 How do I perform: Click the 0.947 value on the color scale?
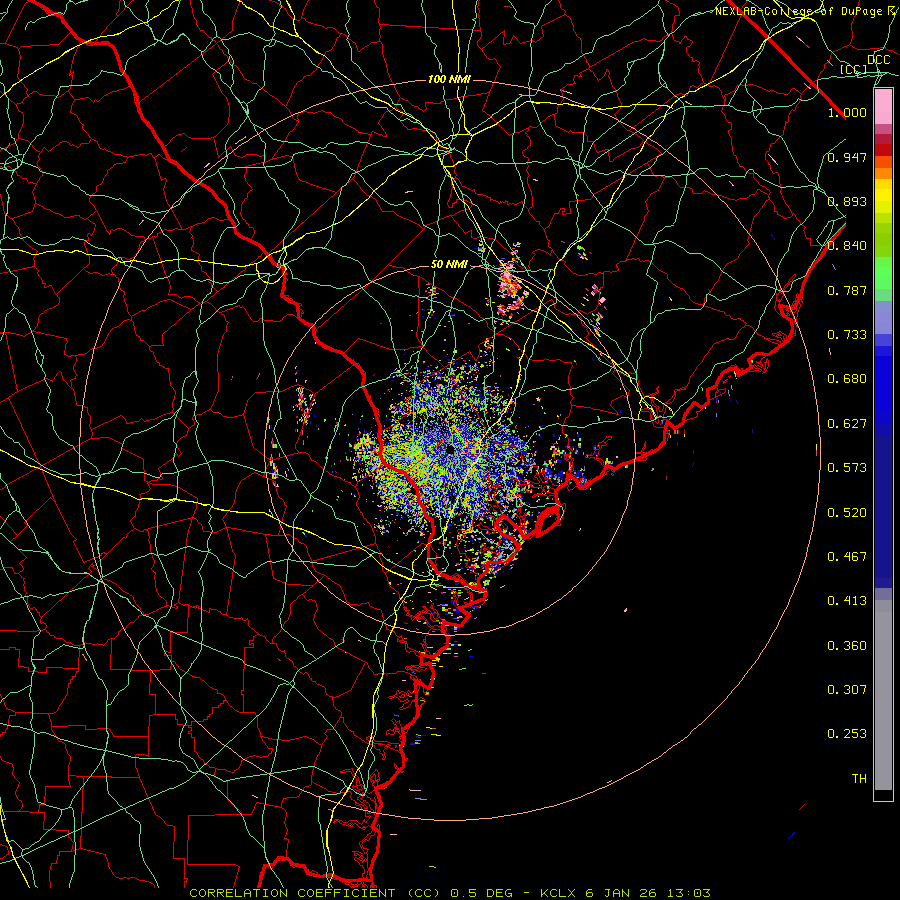[x=847, y=157]
